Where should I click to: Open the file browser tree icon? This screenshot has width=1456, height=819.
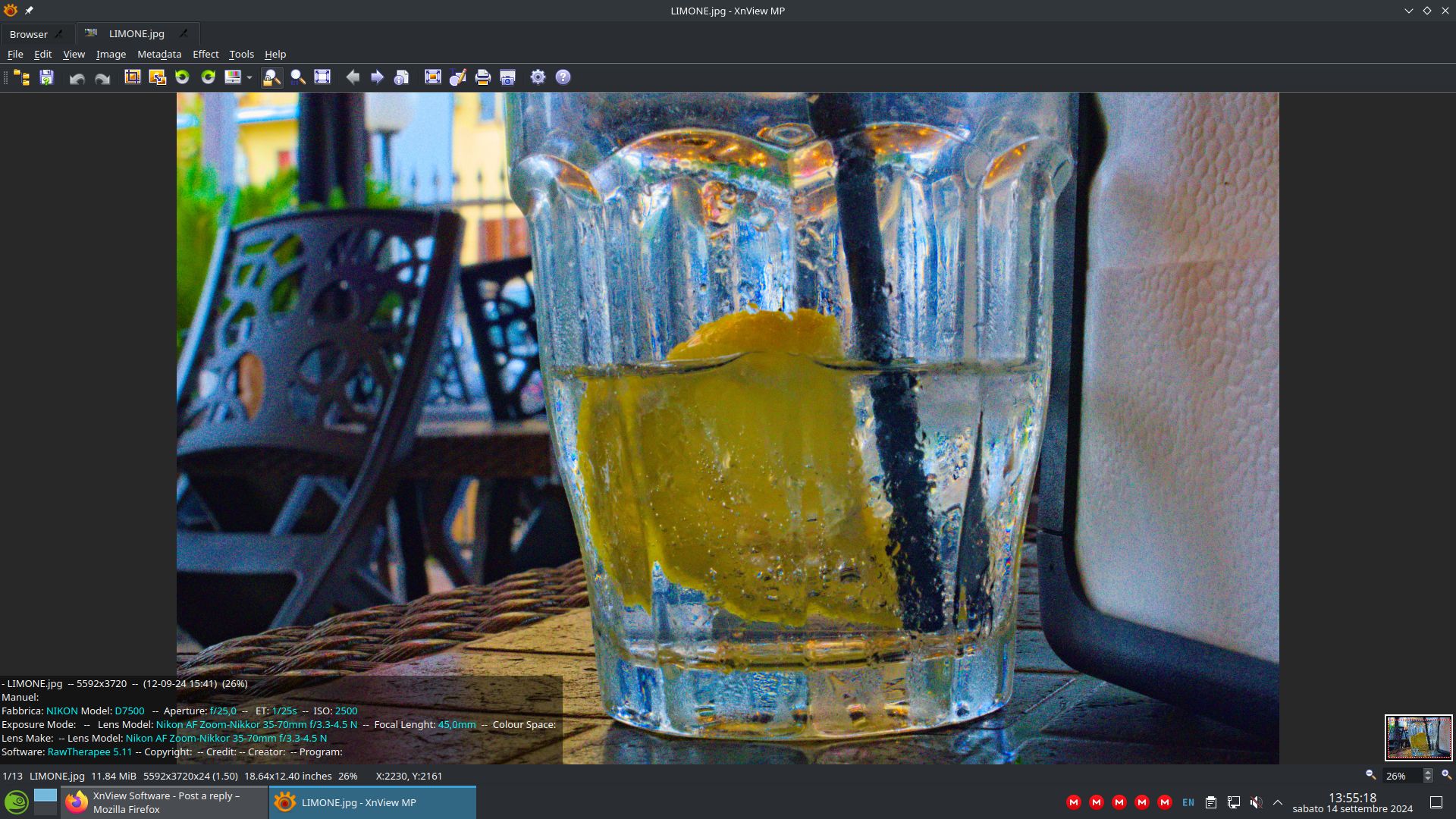tap(21, 77)
